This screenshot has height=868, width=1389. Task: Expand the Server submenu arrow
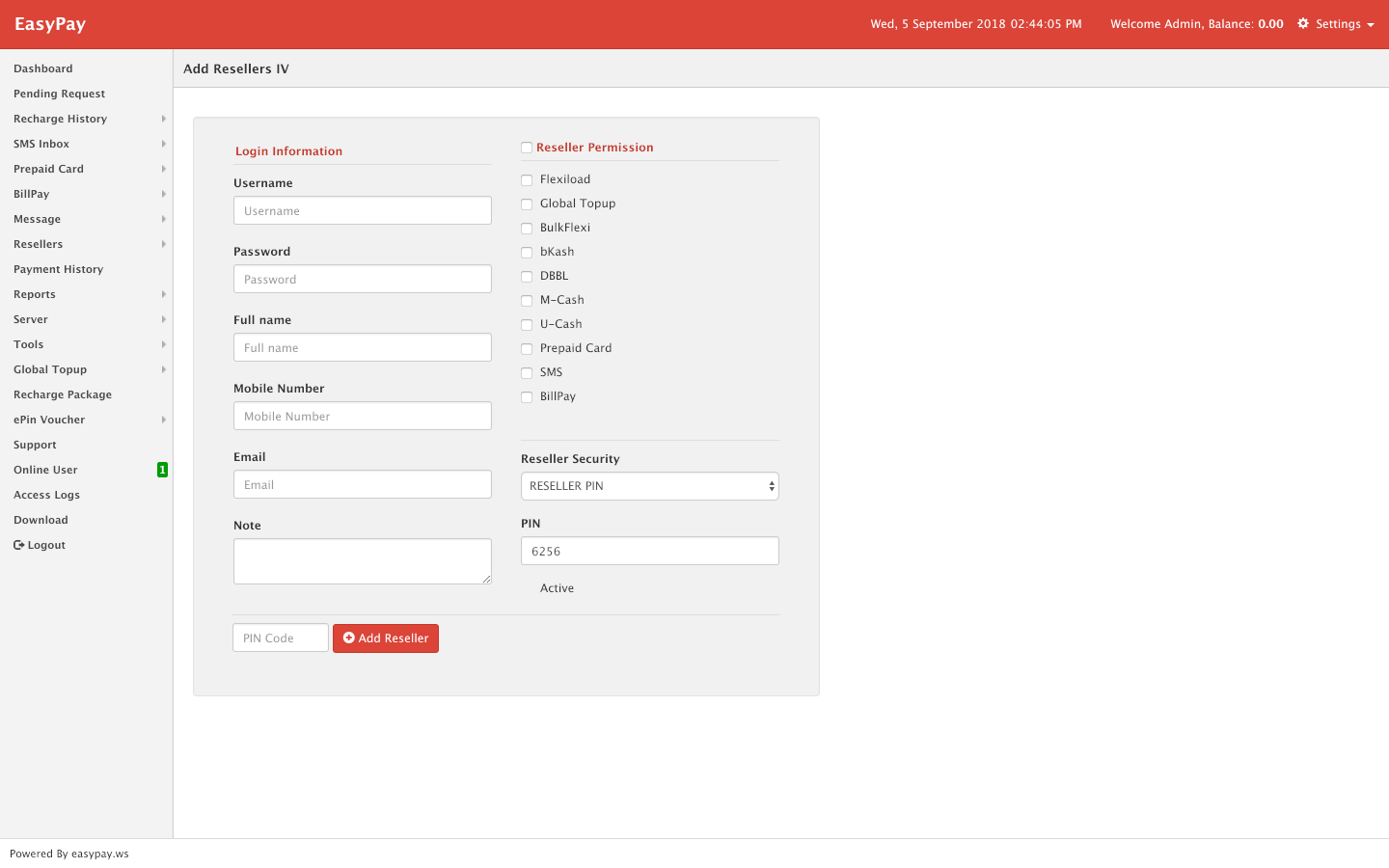click(x=164, y=319)
